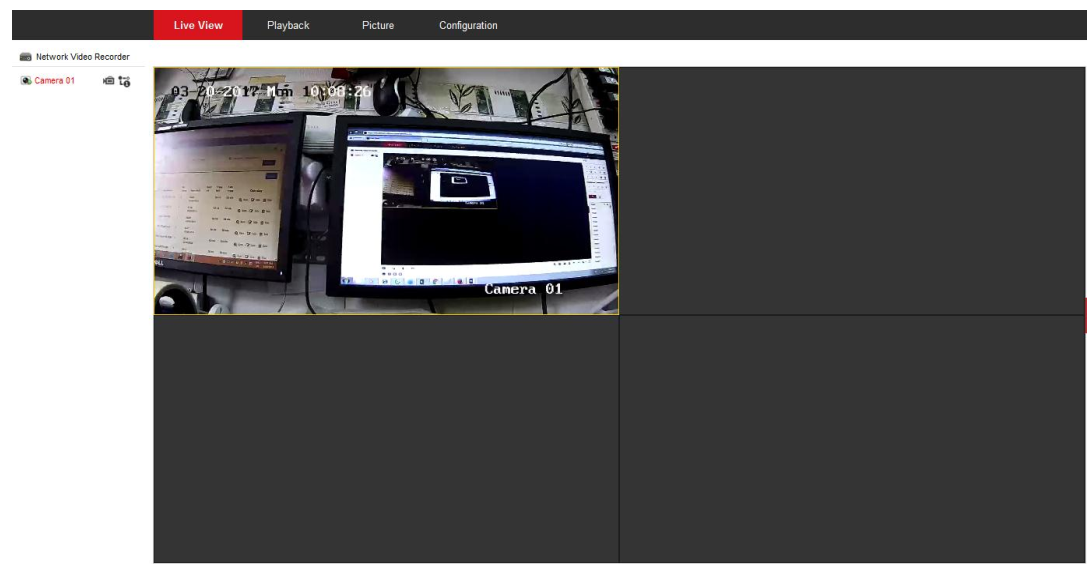Viewport: 1091px width, 572px height.
Task: Click the timestamp overlay on the video
Action: 271,91
